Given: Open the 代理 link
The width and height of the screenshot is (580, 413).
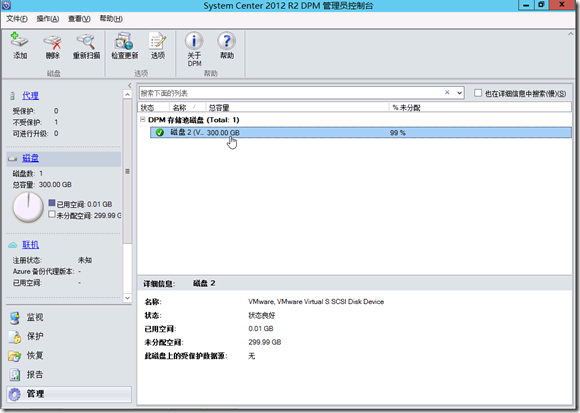Looking at the screenshot, I should [x=30, y=96].
